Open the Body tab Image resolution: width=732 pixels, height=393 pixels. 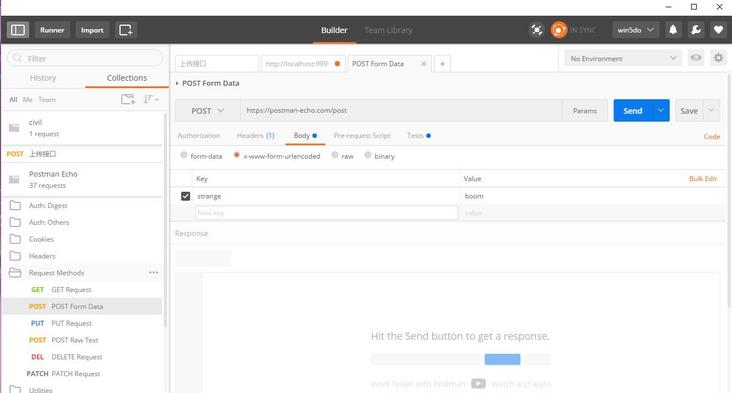[x=305, y=135]
